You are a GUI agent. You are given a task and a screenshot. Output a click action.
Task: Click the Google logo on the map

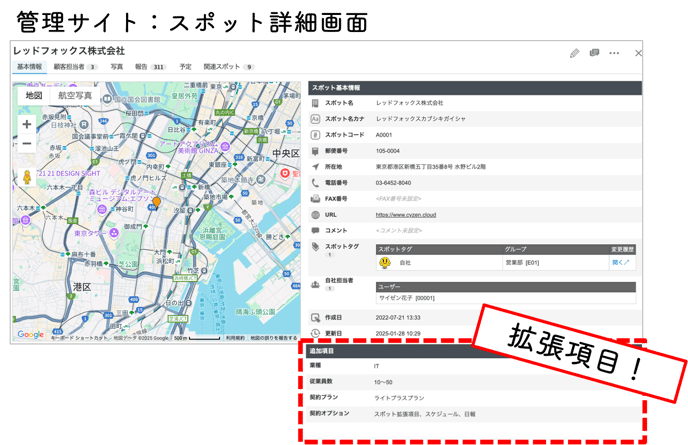(x=30, y=334)
